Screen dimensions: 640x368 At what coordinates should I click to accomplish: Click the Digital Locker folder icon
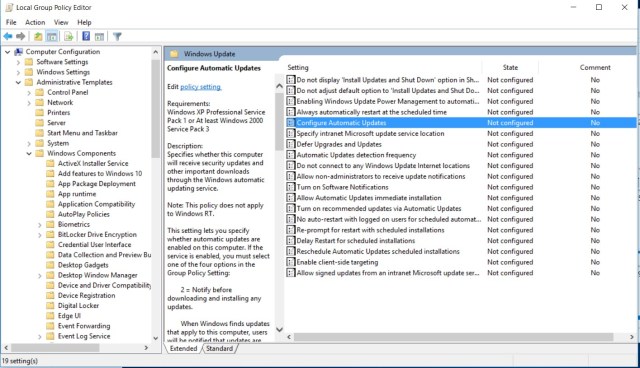[x=50, y=306]
